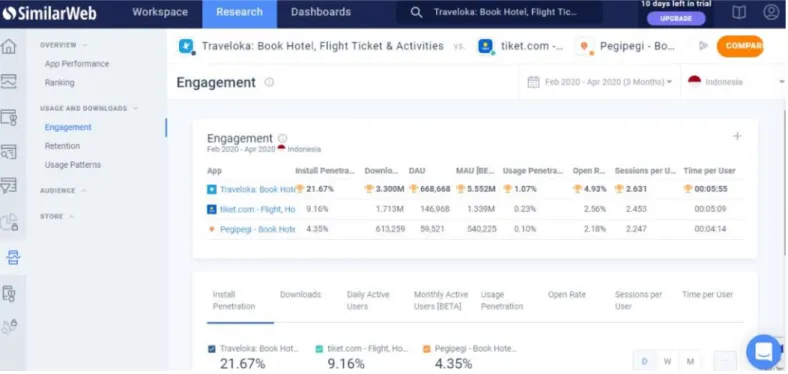Click the locked window sidebar icon
788x374 pixels.
tap(9, 117)
